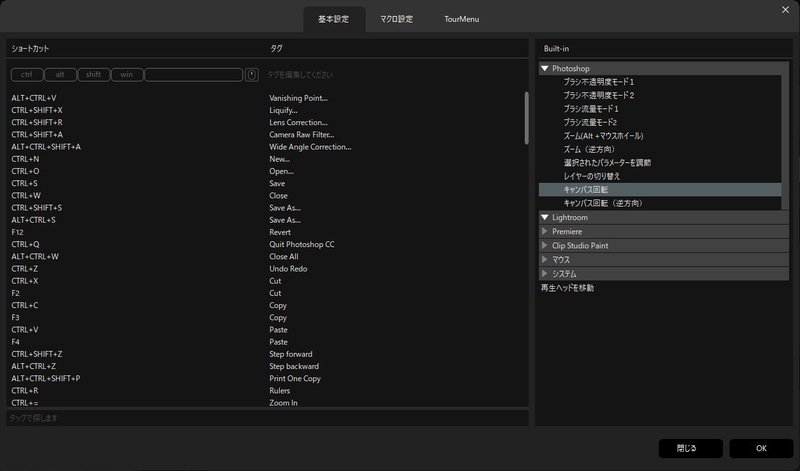Select the Step backward row
Viewport: 800px width, 471px height.
coord(265,367)
